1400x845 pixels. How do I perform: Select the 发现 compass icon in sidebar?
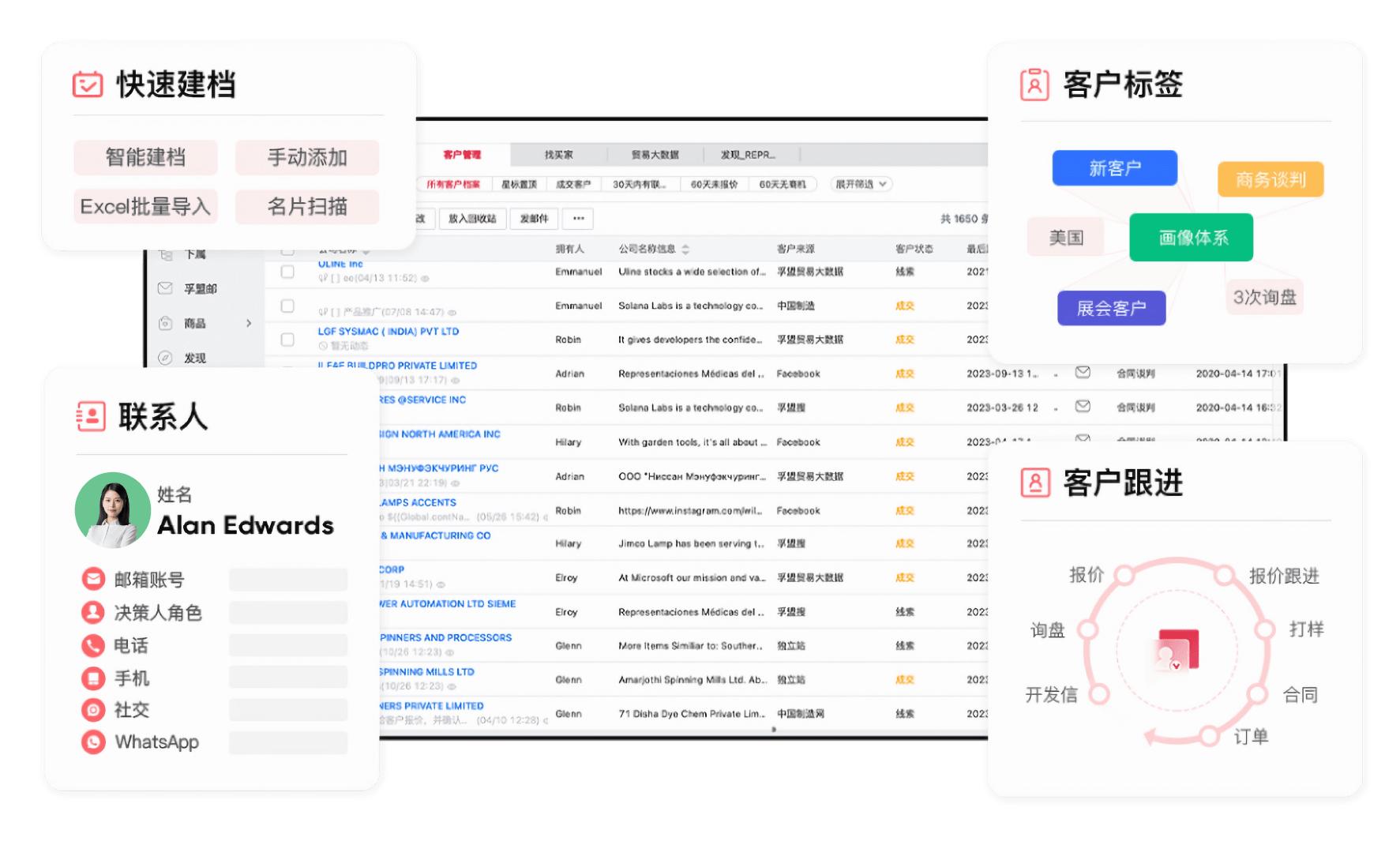(163, 358)
